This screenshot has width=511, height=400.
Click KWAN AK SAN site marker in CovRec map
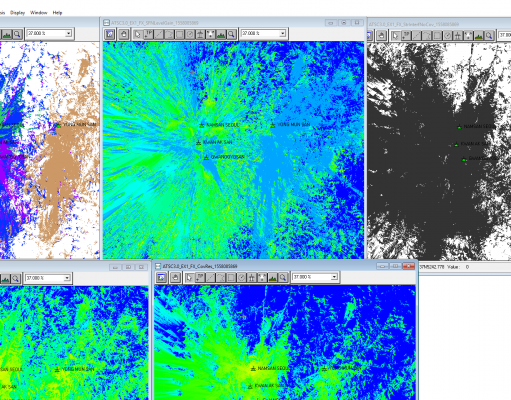pos(250,386)
